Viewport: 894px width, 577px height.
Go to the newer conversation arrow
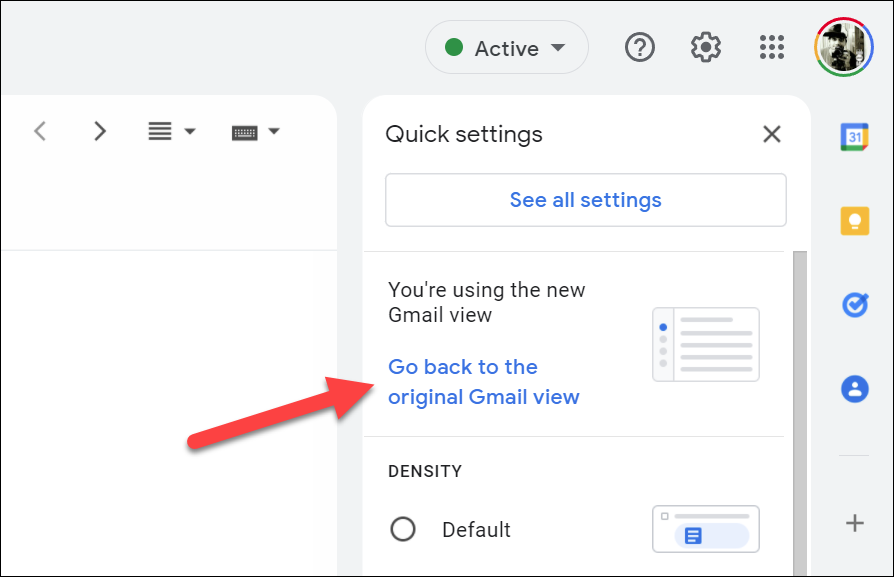(x=40, y=131)
